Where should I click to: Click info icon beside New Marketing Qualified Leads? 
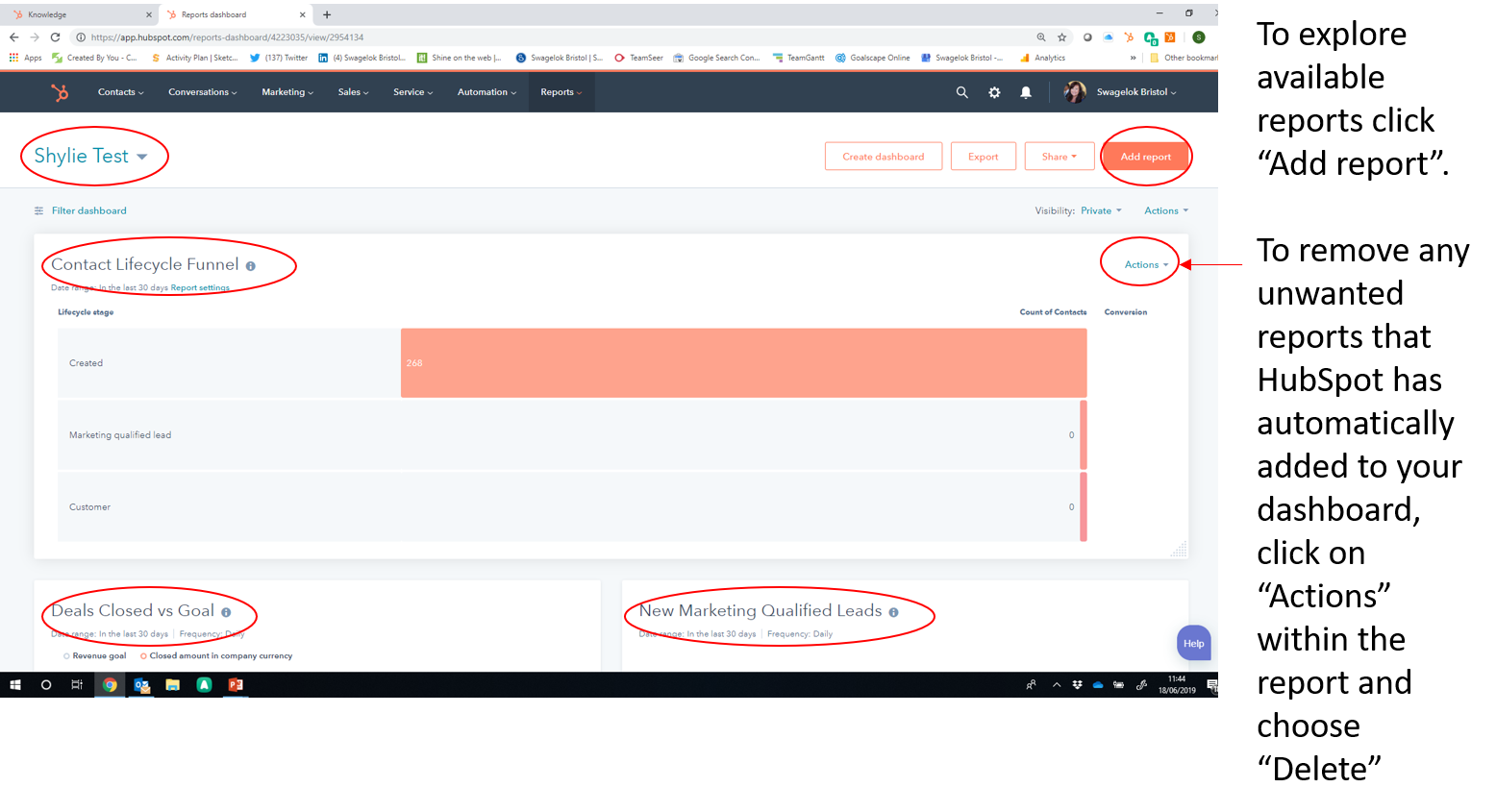pos(893,612)
